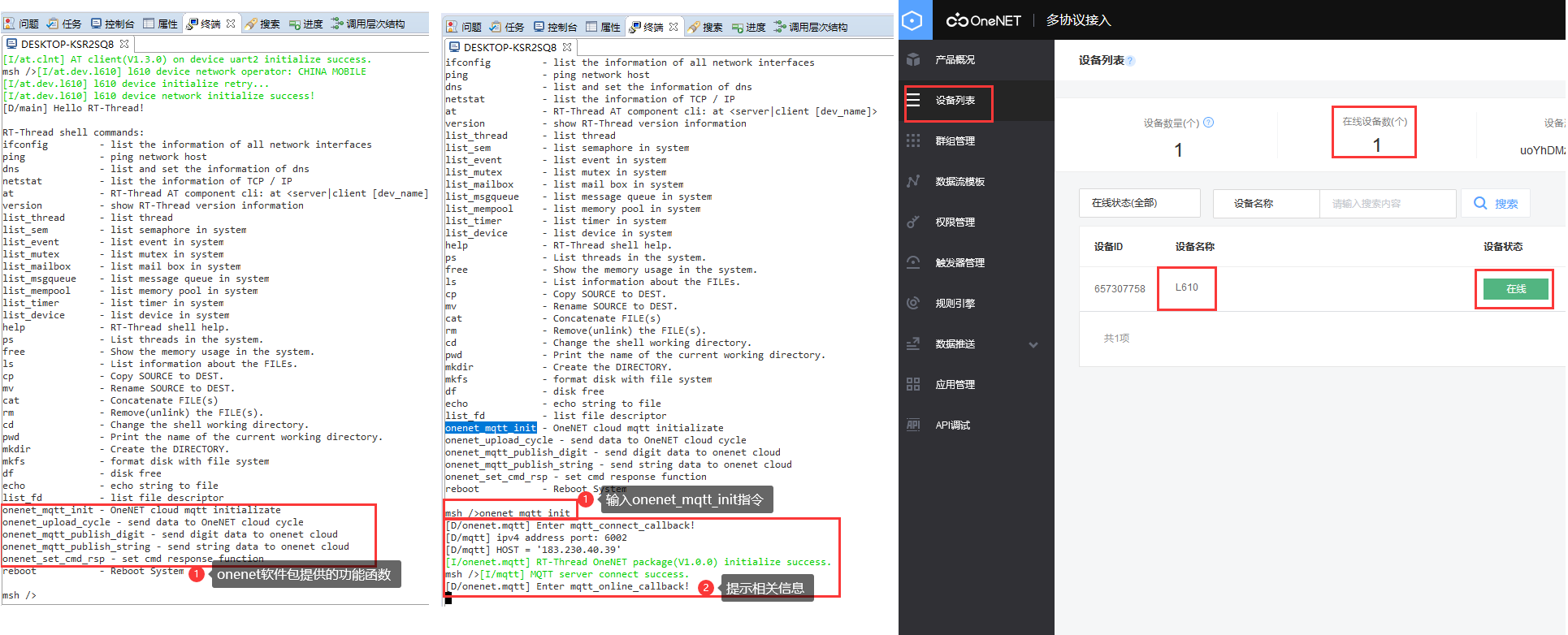Close the 终端 tab in middle window
Image resolution: width=1568 pixels, height=635 pixels.
coord(674,27)
